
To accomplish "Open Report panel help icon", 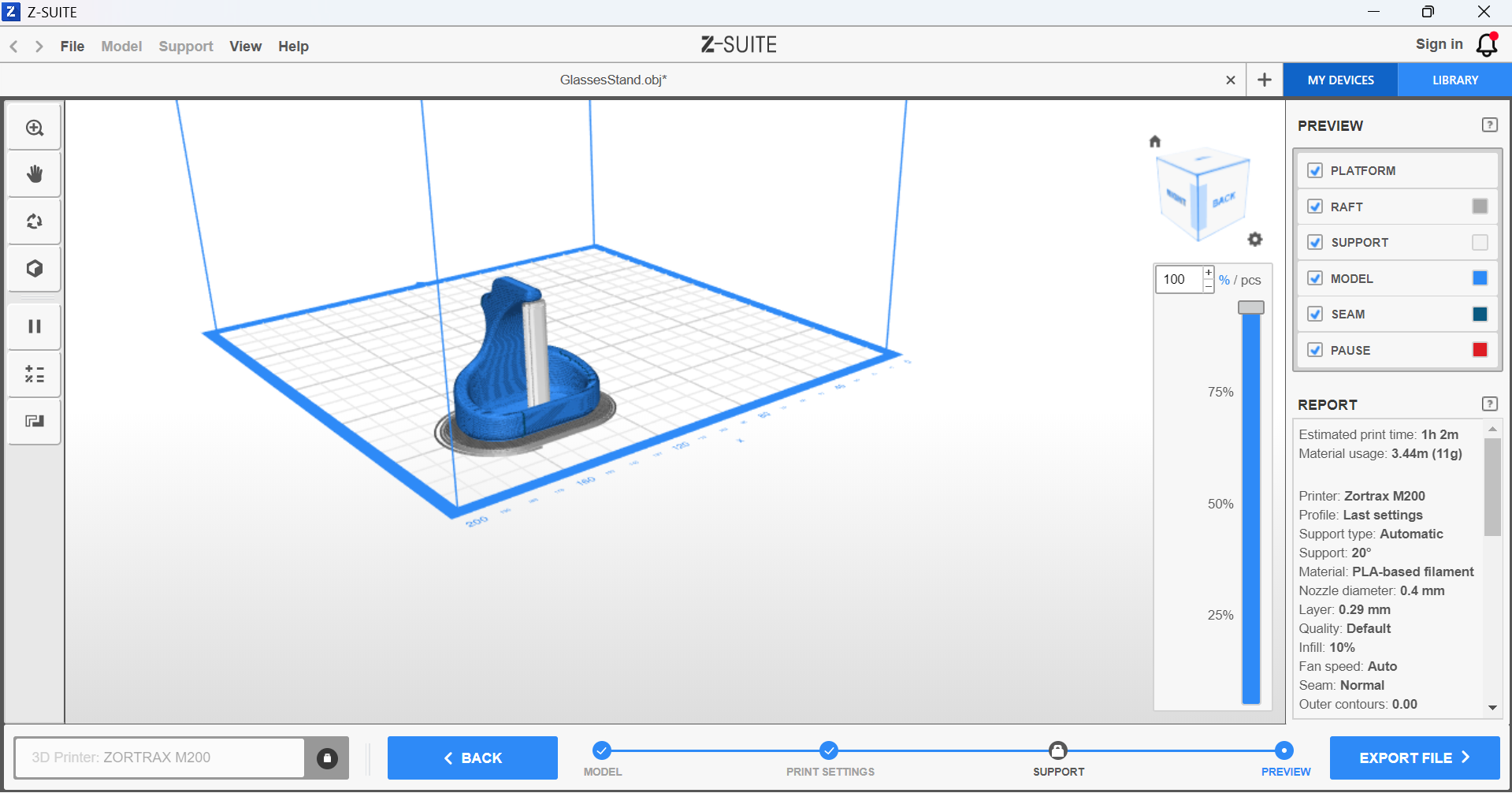I will point(1490,404).
